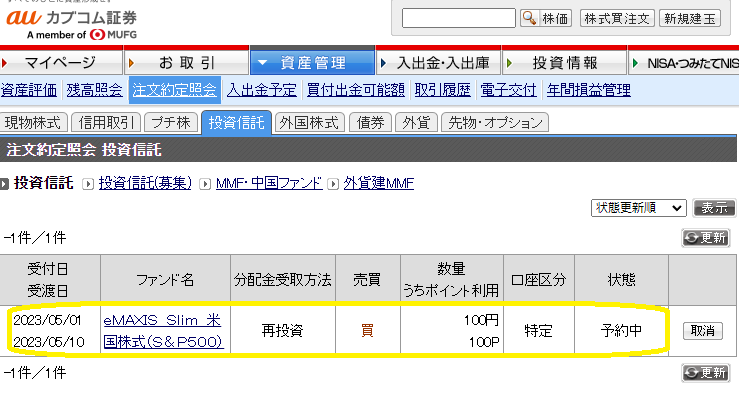Click arrow icon before MMF・中国ファンド

tap(205, 184)
